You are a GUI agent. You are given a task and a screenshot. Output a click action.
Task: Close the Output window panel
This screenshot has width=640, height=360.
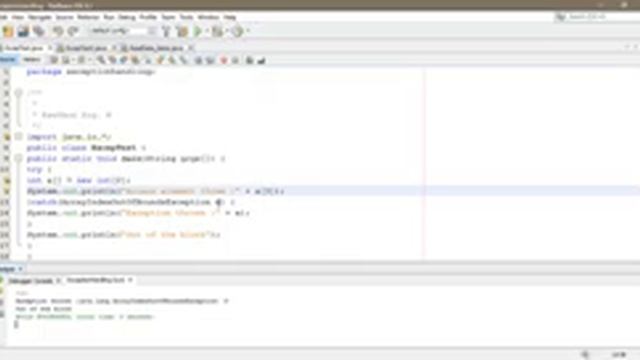(x=20, y=269)
